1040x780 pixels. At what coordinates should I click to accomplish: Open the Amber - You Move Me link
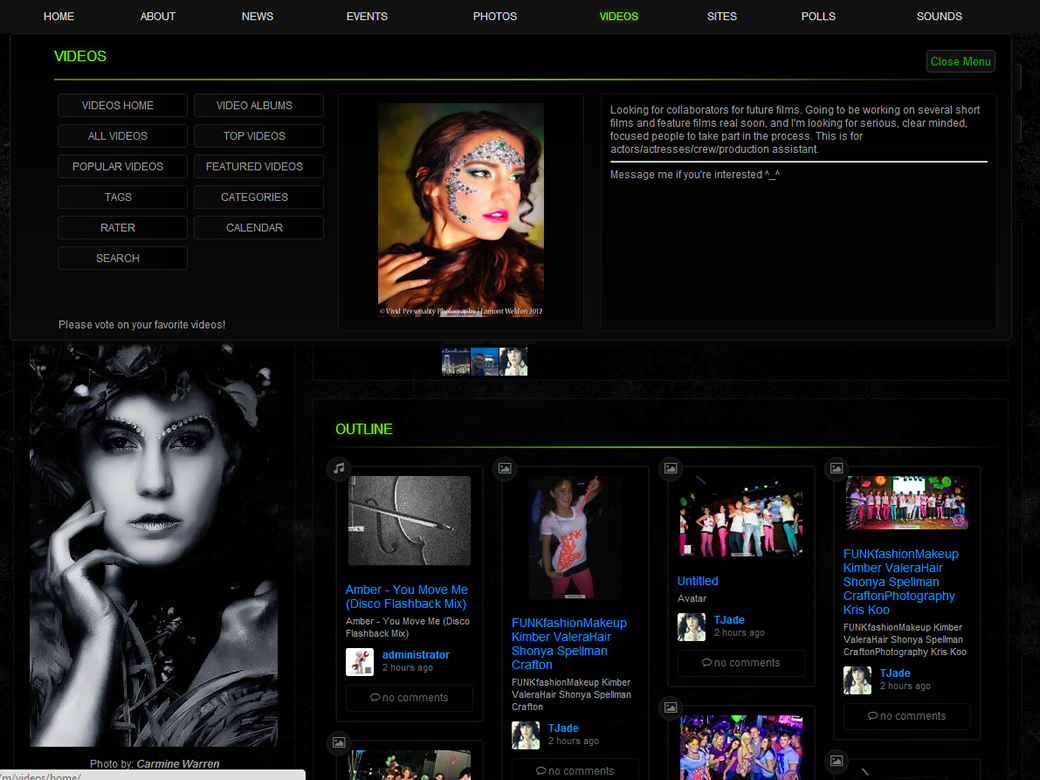point(406,597)
